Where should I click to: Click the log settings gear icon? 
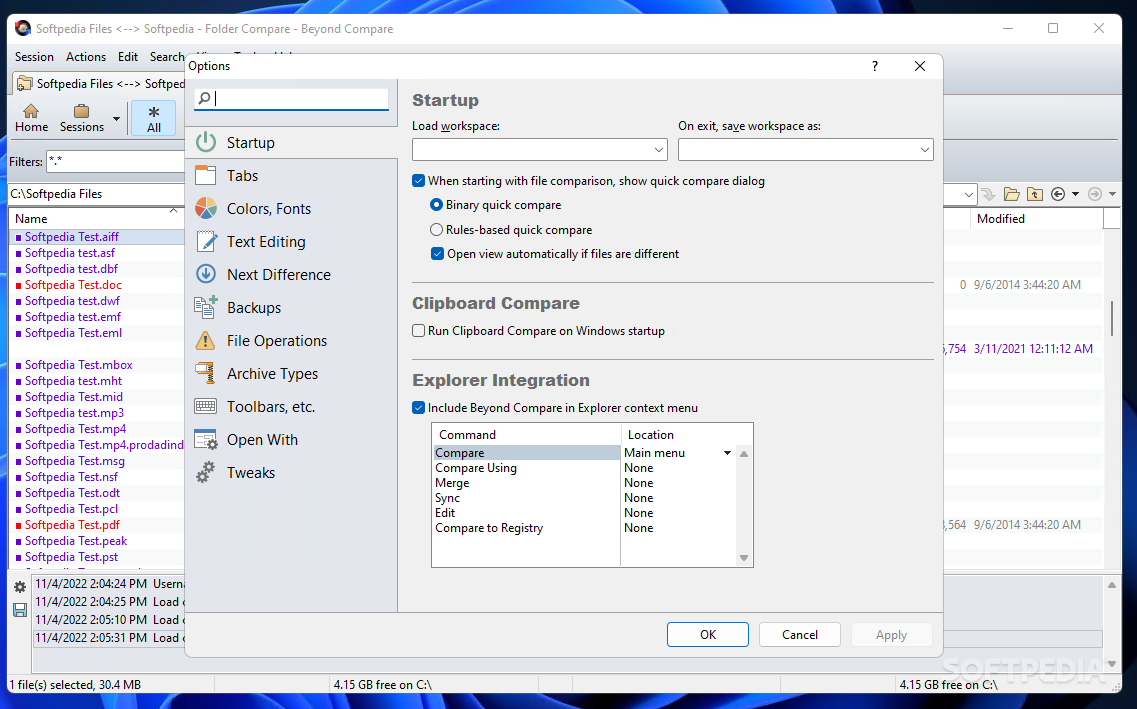point(20,587)
